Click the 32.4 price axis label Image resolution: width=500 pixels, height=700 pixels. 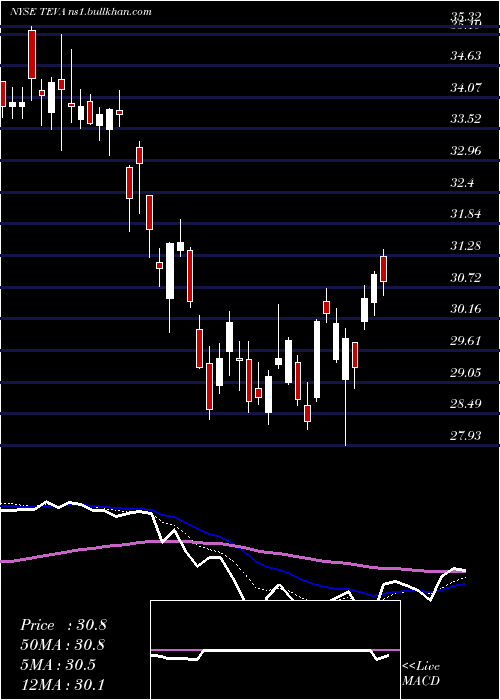(462, 183)
